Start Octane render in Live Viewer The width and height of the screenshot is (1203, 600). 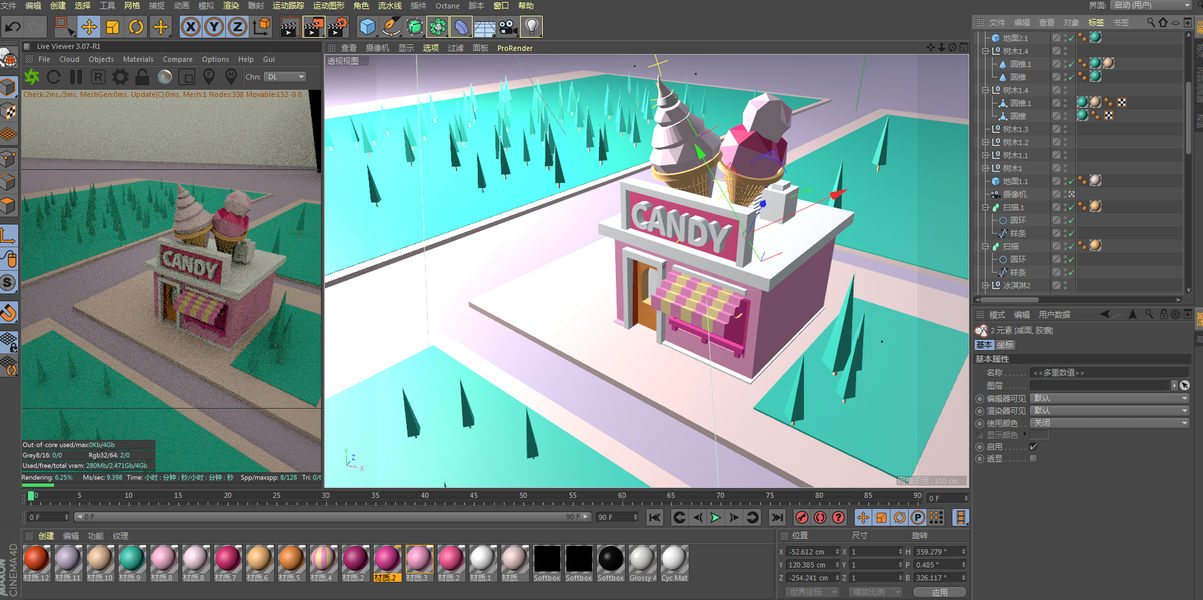[32, 76]
